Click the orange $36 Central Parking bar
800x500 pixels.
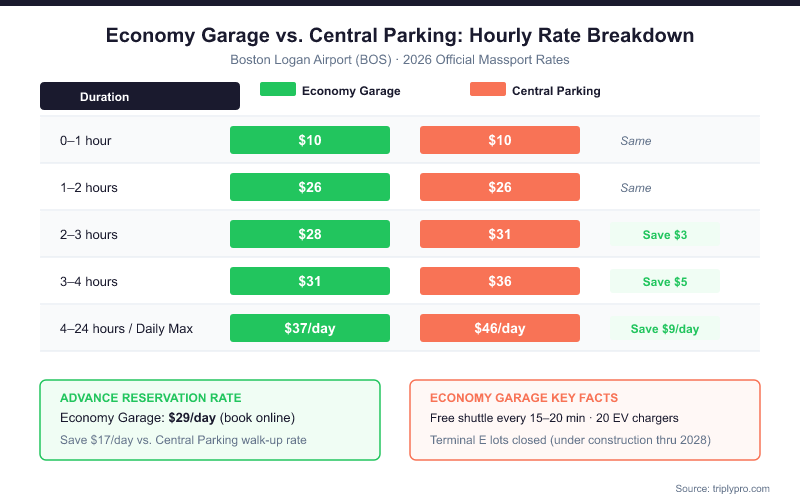pos(500,281)
